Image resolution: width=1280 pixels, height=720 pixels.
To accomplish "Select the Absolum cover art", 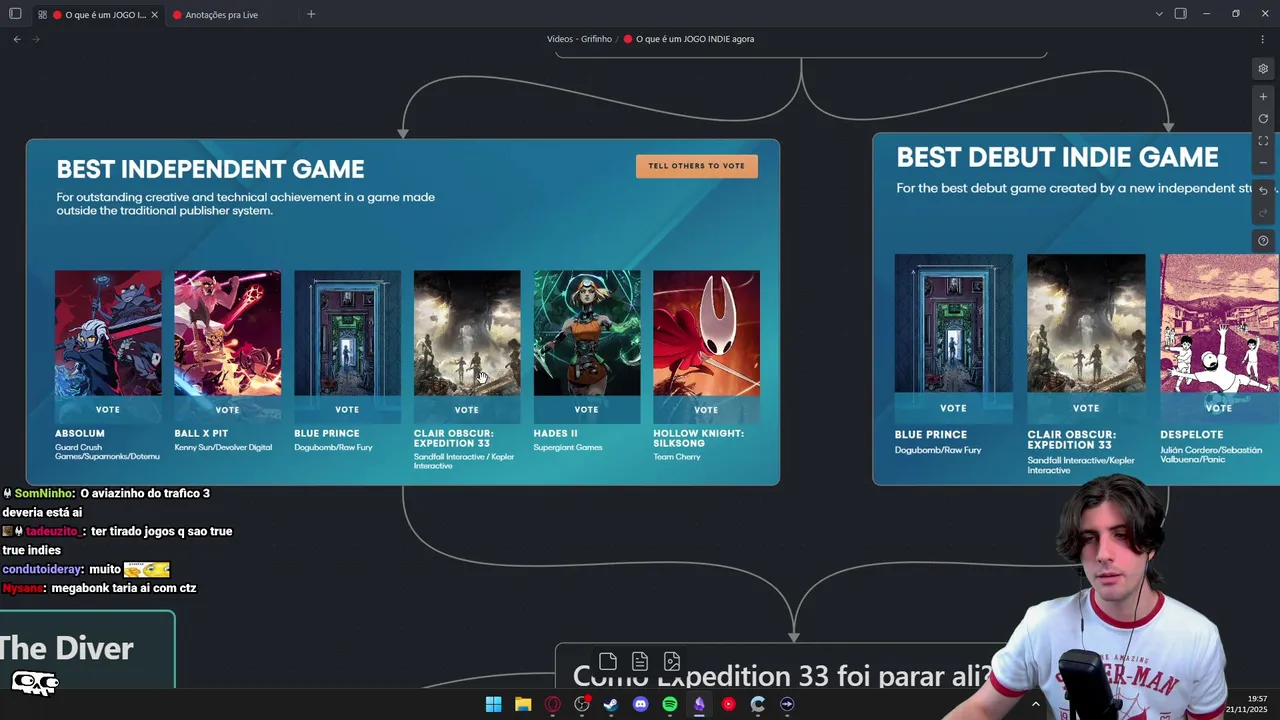I will point(108,334).
